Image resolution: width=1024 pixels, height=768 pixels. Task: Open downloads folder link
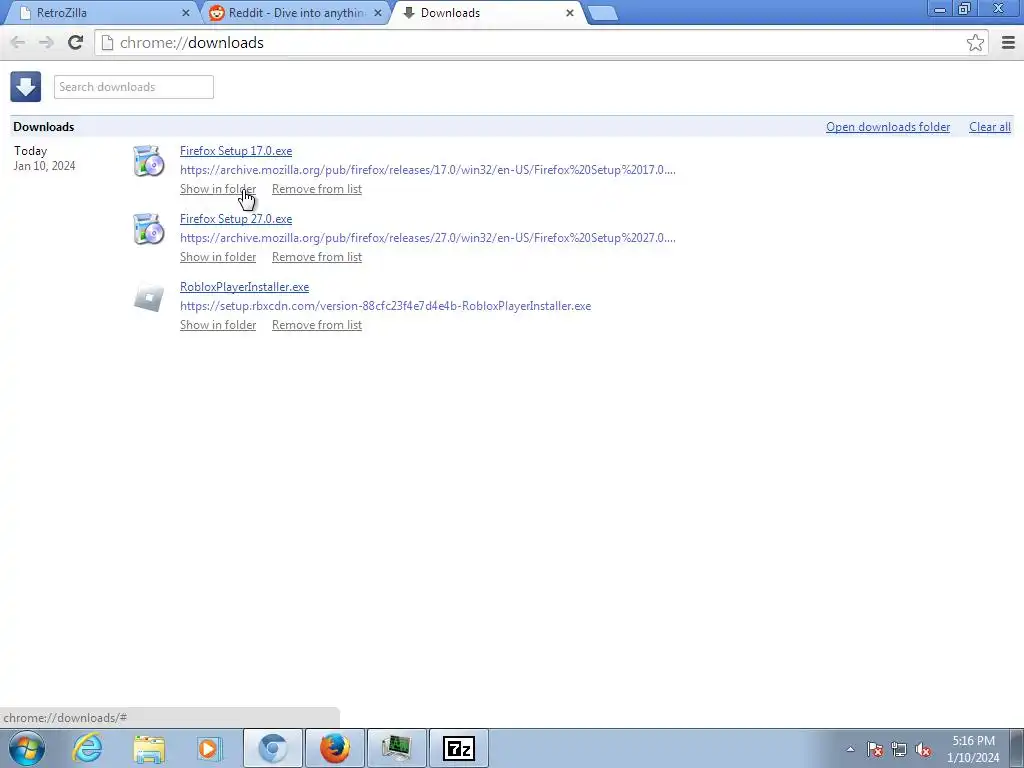888,127
